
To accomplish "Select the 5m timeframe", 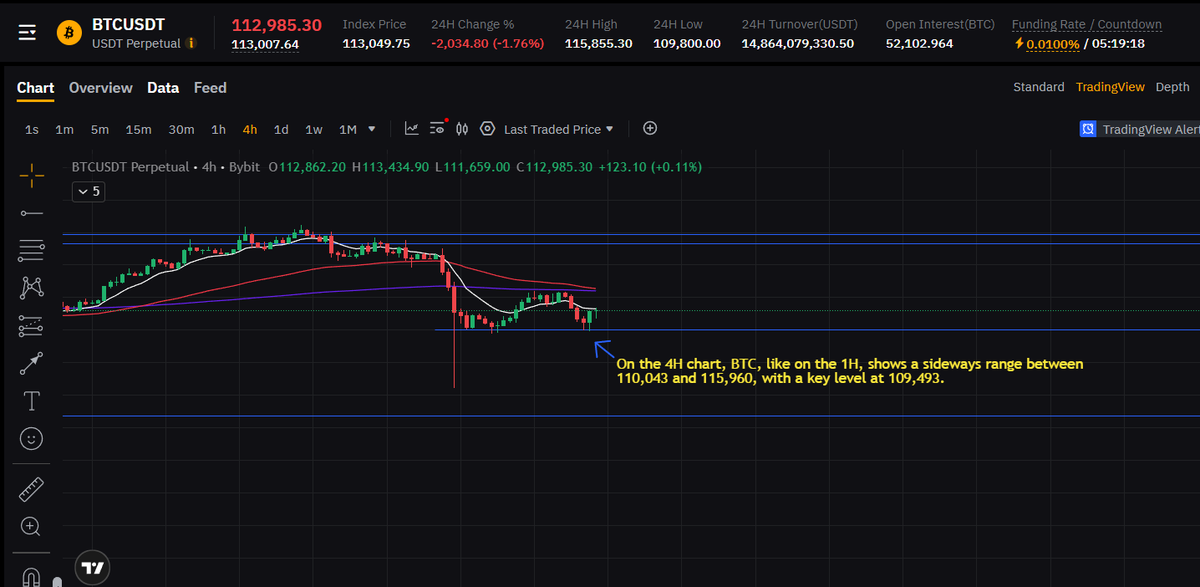I will click(x=99, y=129).
